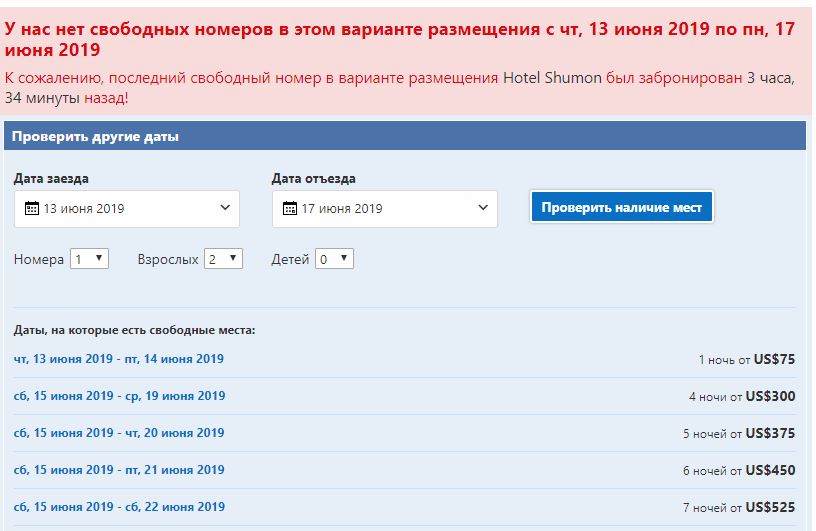Select the 15 июня – 22 июня 2019 link

(119, 507)
